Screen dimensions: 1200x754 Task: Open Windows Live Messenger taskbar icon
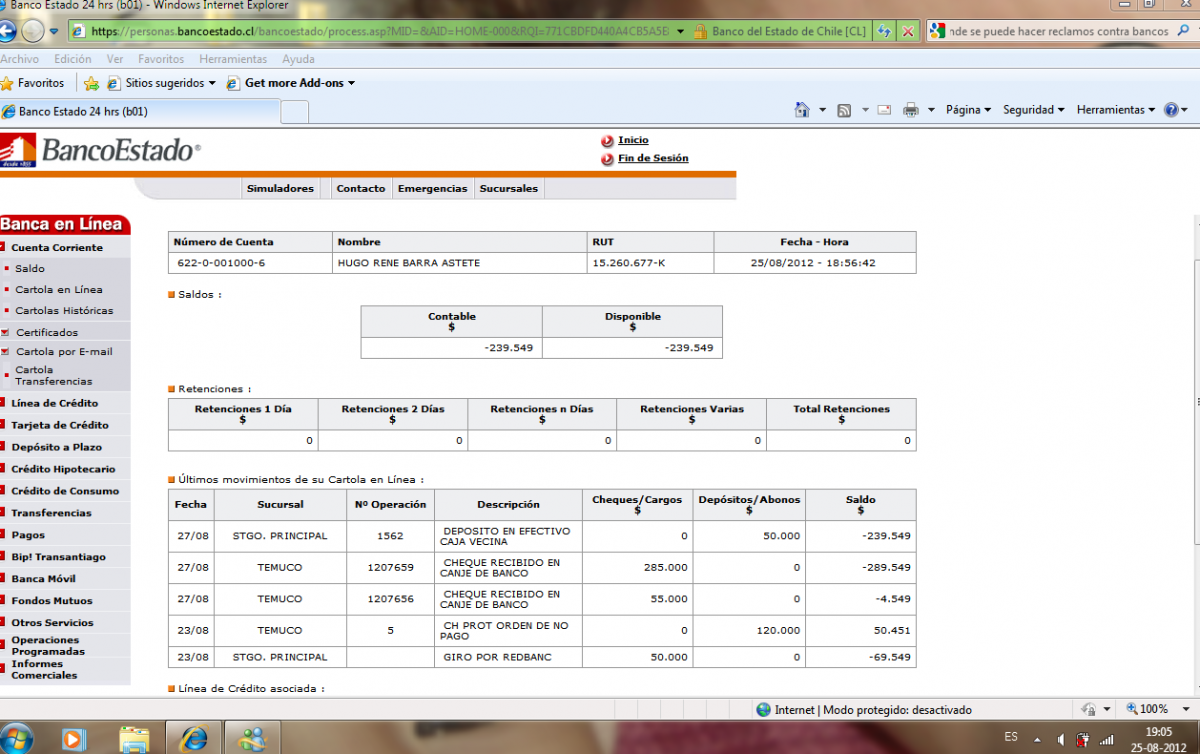252,740
